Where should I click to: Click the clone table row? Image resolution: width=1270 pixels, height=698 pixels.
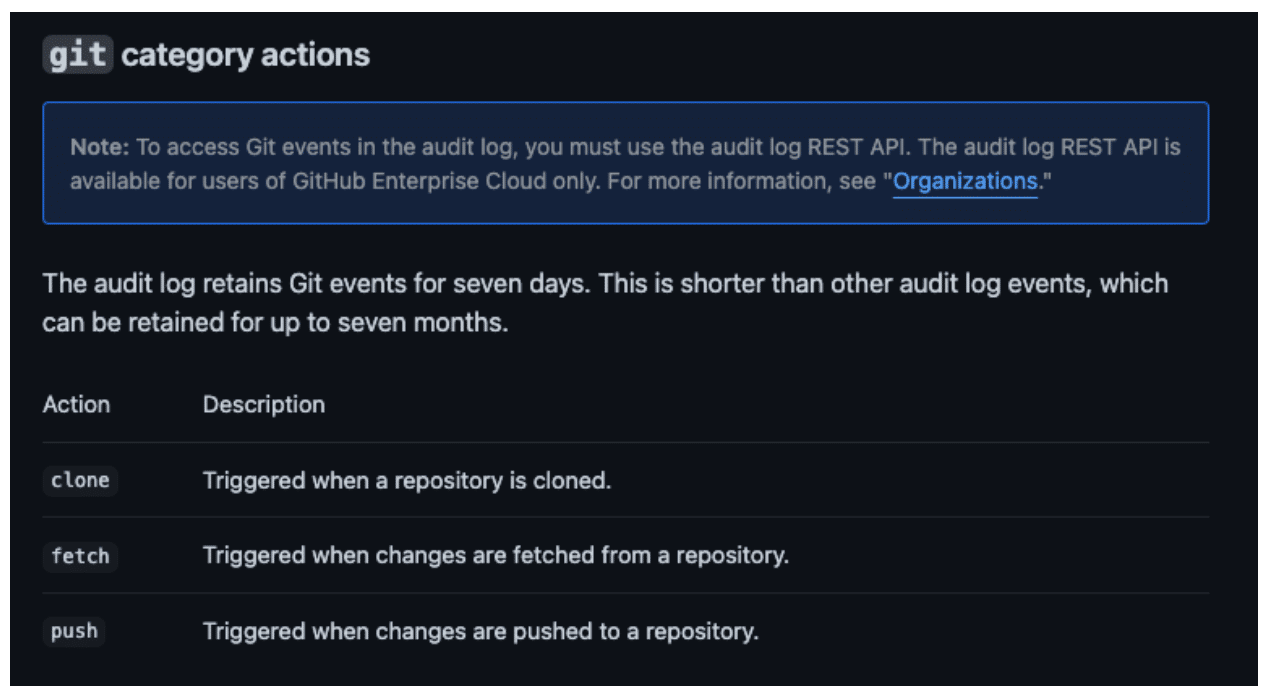point(626,481)
